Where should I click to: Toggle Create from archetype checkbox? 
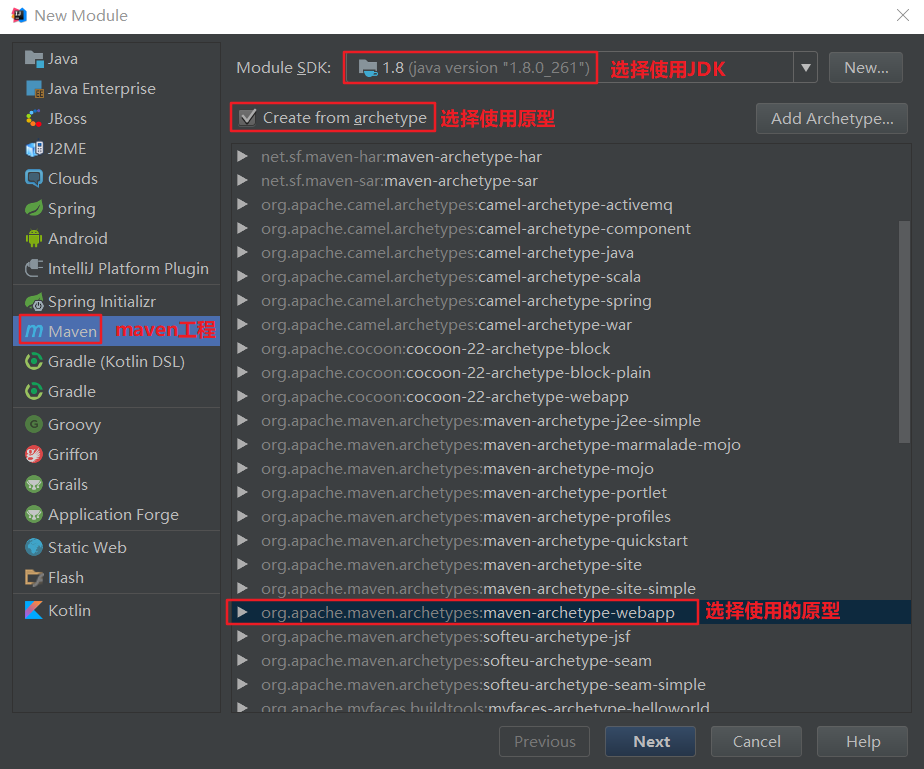pos(248,117)
